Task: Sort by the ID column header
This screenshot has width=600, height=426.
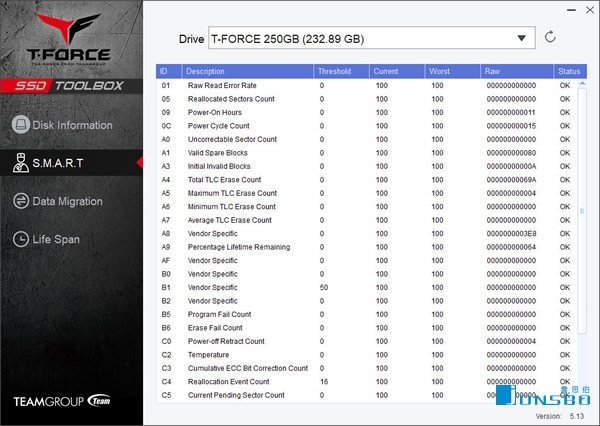Action: coord(169,71)
